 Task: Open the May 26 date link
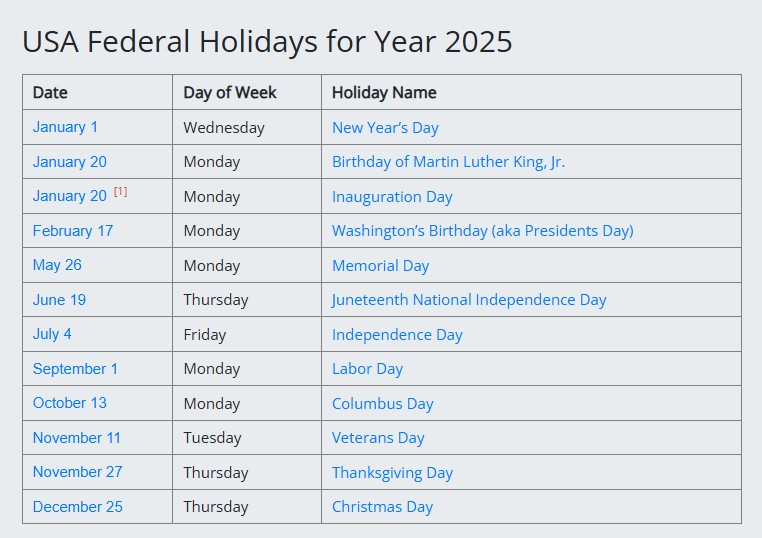pos(57,265)
